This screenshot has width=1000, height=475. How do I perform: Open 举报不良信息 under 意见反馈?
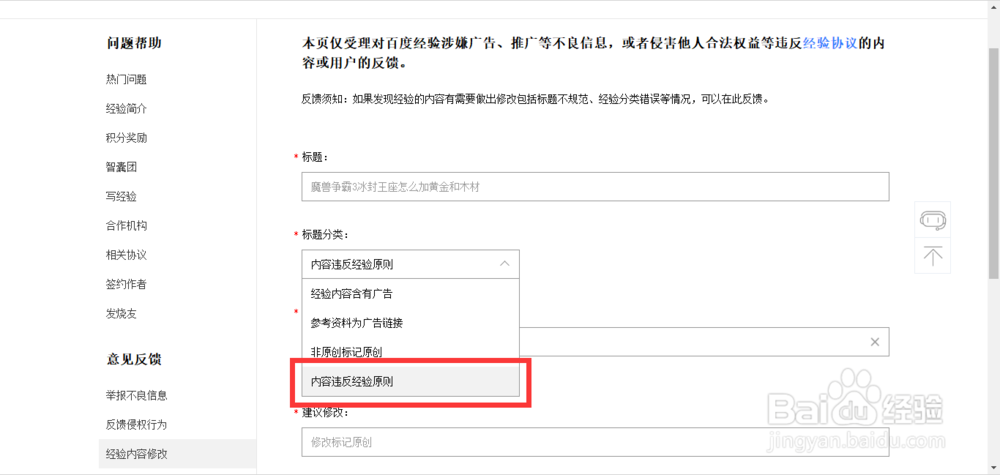136,395
